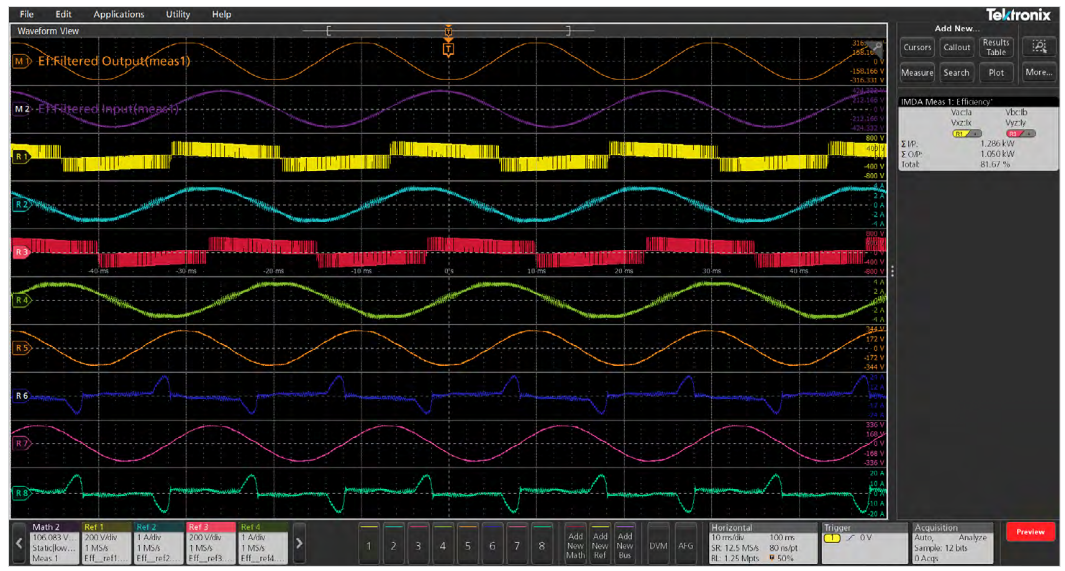The height and width of the screenshot is (571, 1065).
Task: Click the R1 waveform handle
Action: pos(21,157)
